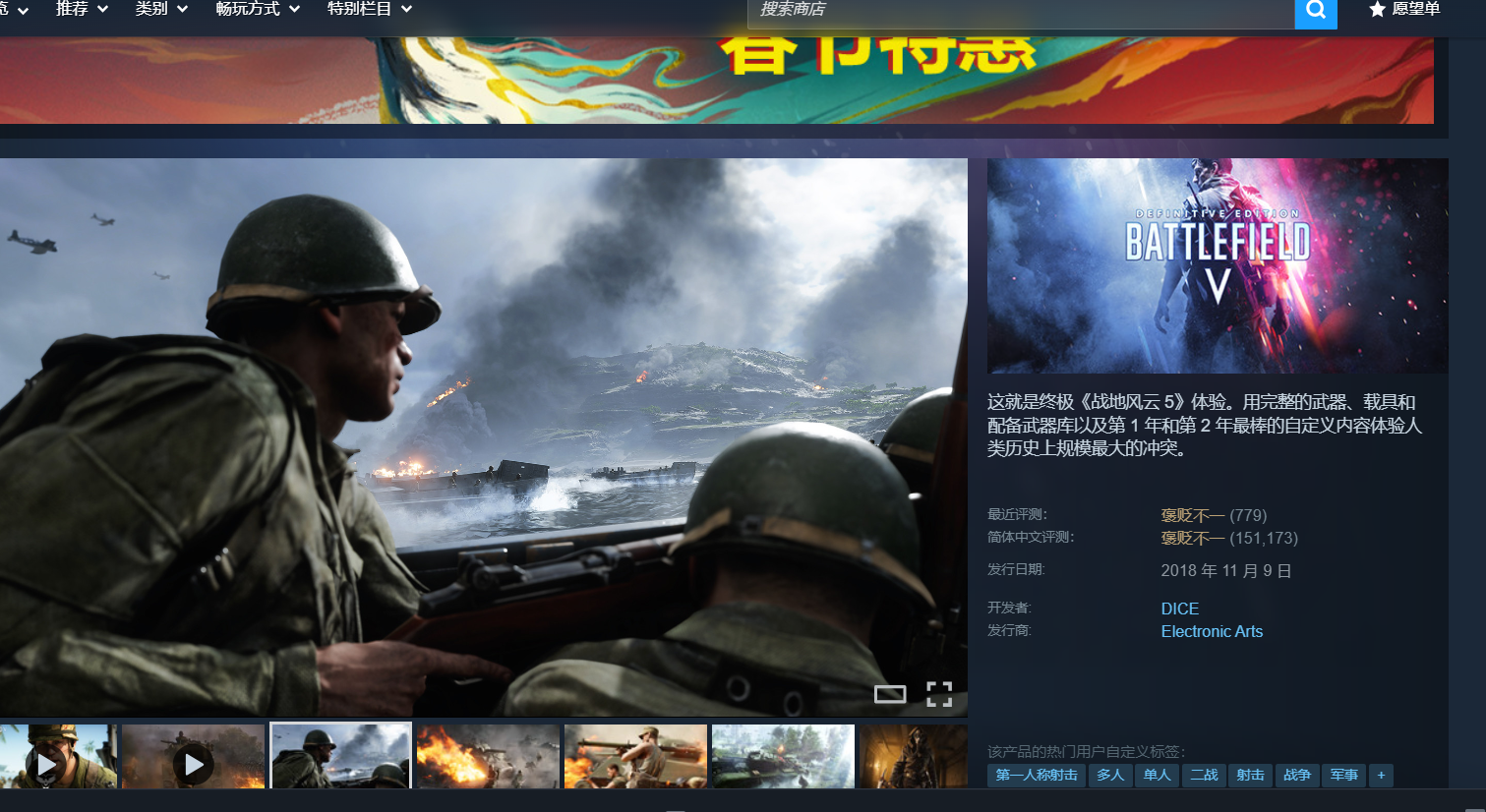Select the explosion fire screenshot thumbnail
Image resolution: width=1486 pixels, height=812 pixels.
[488, 757]
